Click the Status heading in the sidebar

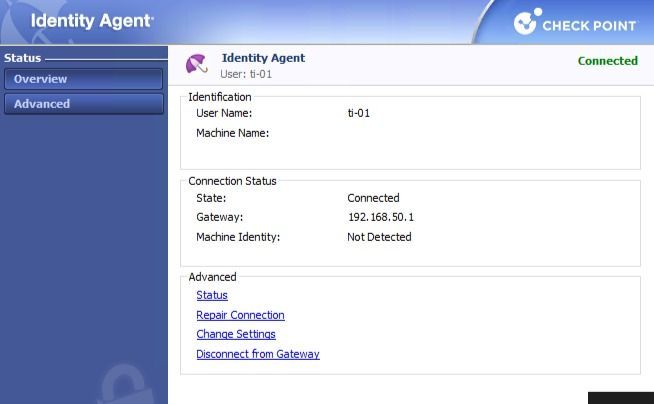pos(23,58)
